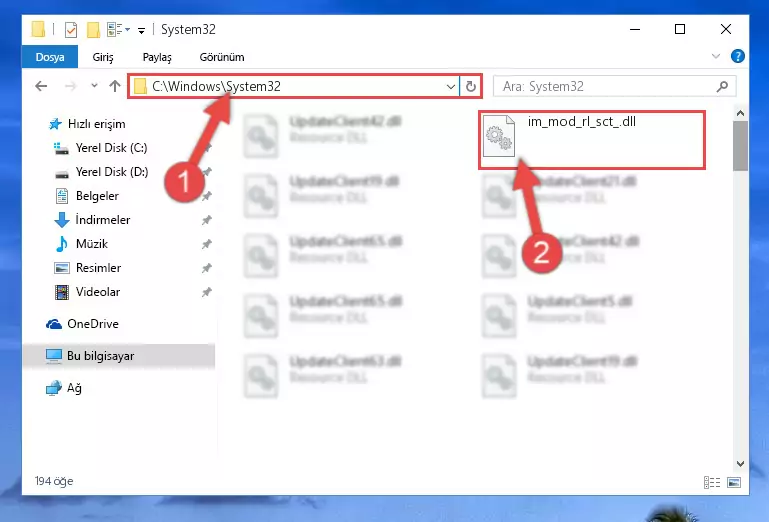
Task: Refresh the System32 folder
Action: point(471,87)
